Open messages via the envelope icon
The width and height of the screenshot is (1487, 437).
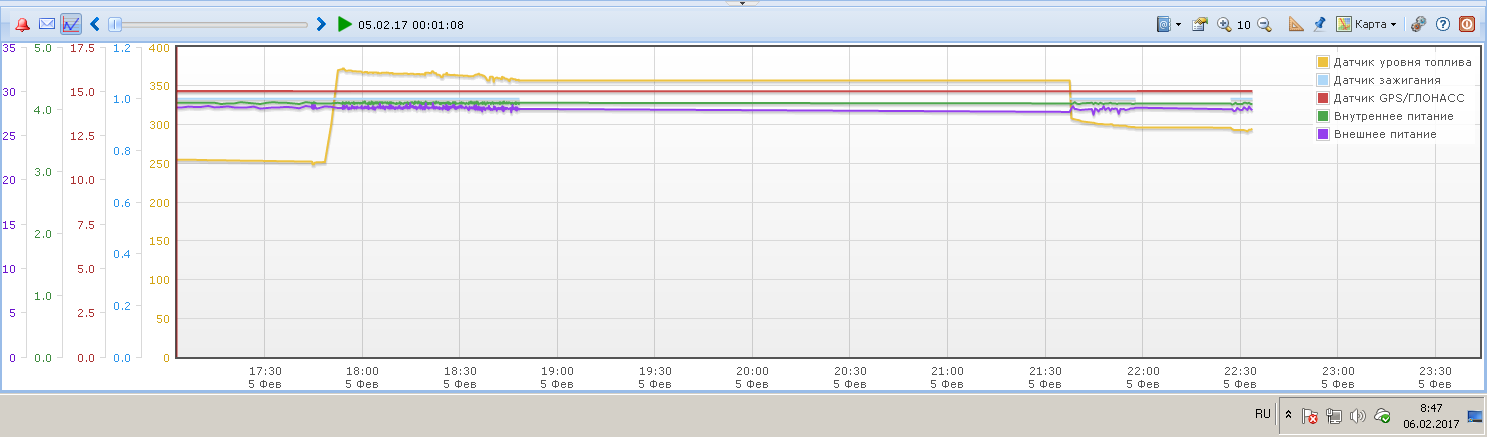46,24
